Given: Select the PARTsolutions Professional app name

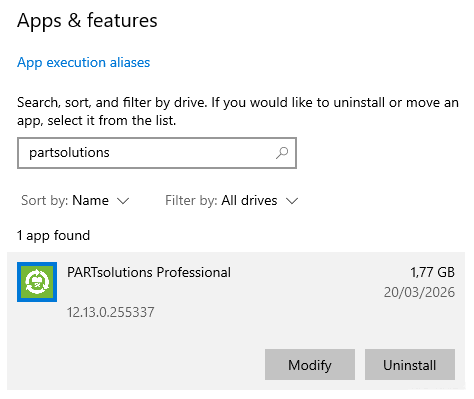Looking at the screenshot, I should [x=149, y=272].
